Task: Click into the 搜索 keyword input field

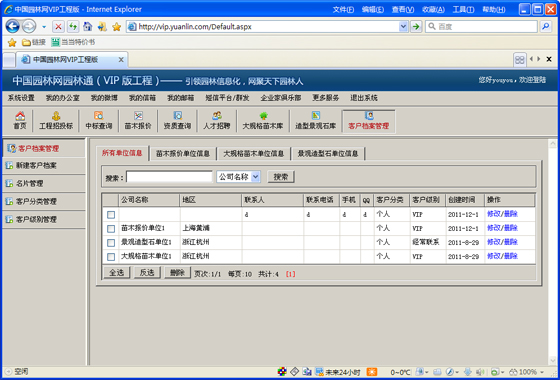Action: 169,177
